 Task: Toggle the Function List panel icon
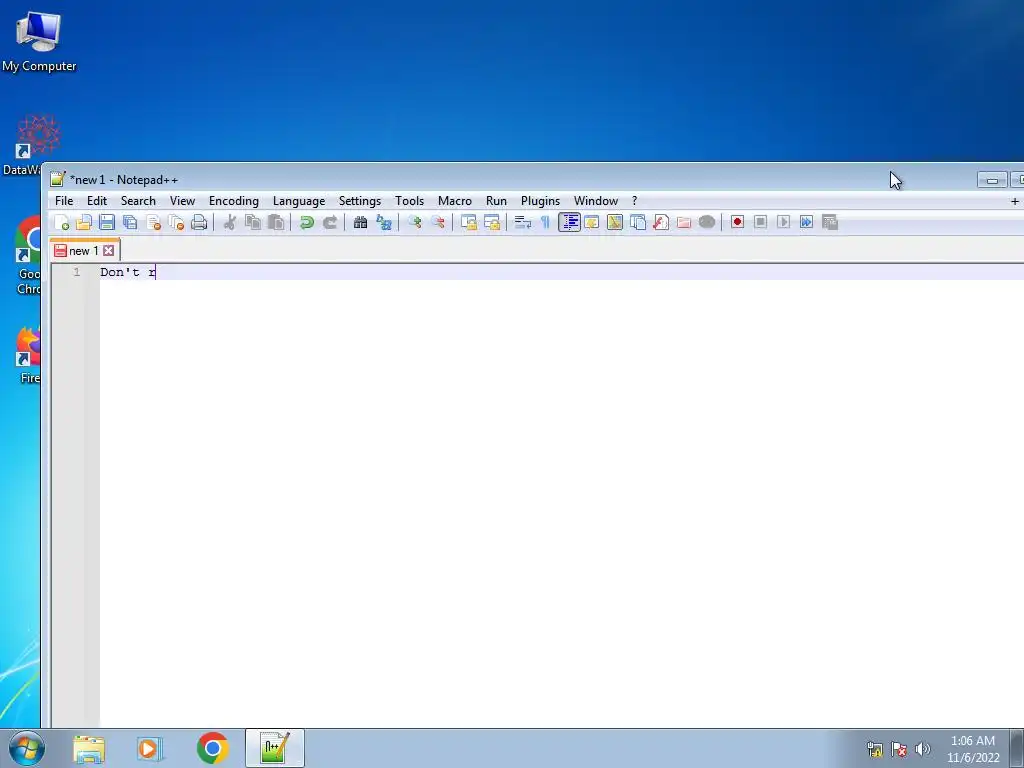(661, 222)
